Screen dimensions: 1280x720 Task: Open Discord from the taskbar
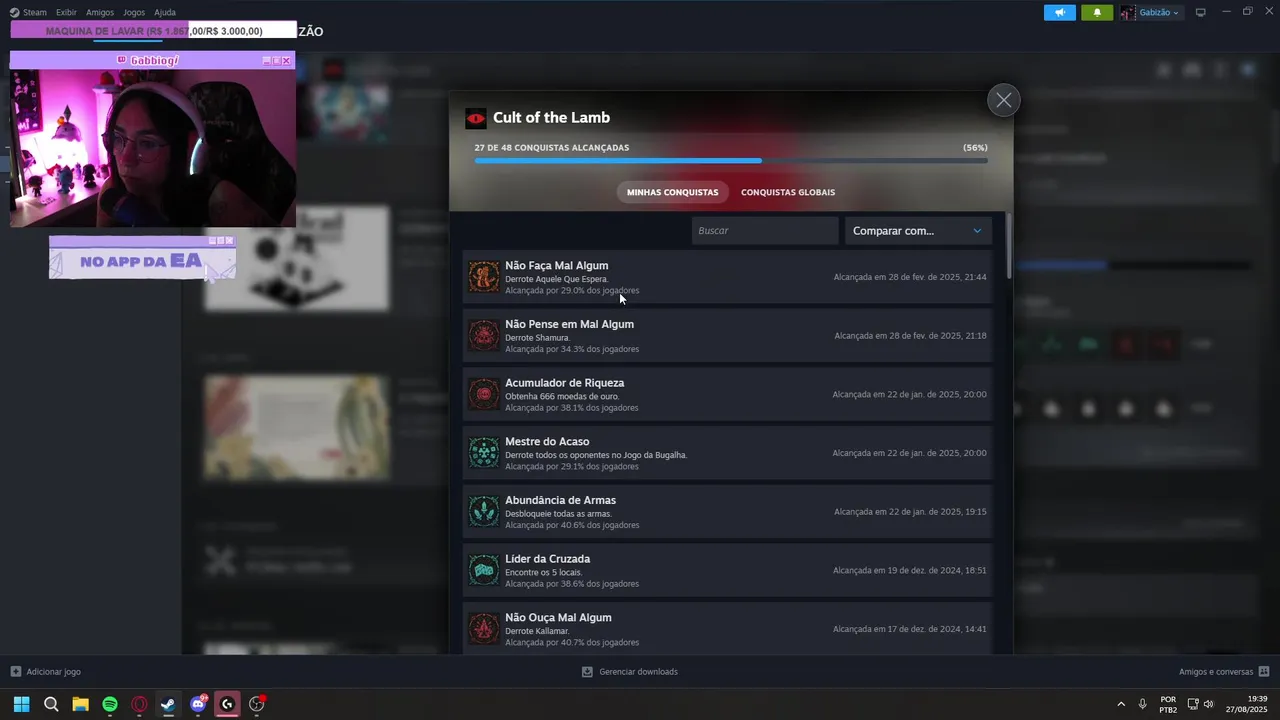pos(198,704)
